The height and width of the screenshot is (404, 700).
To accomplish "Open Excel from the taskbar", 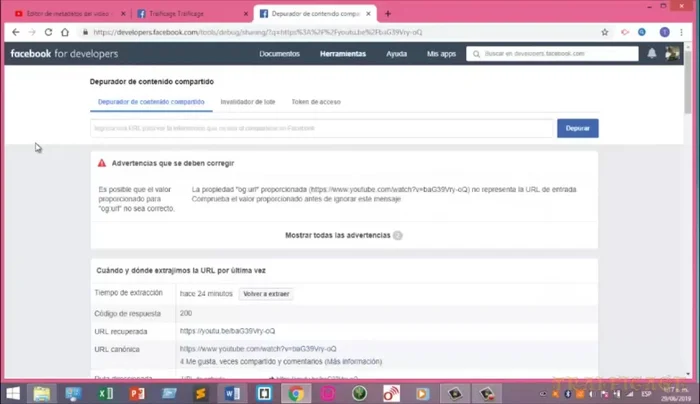I will pos(105,393).
